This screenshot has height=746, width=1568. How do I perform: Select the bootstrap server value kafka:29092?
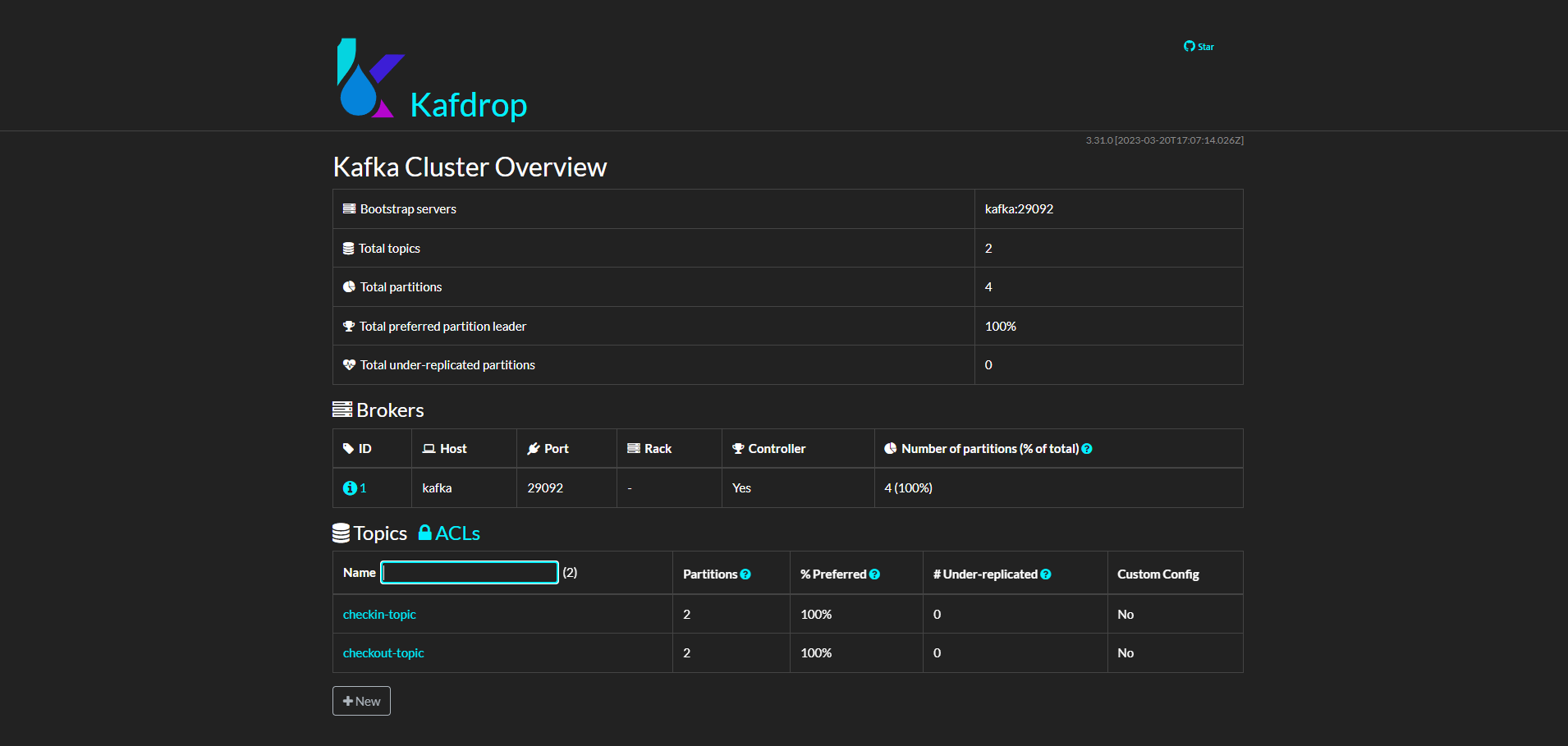tap(1019, 209)
